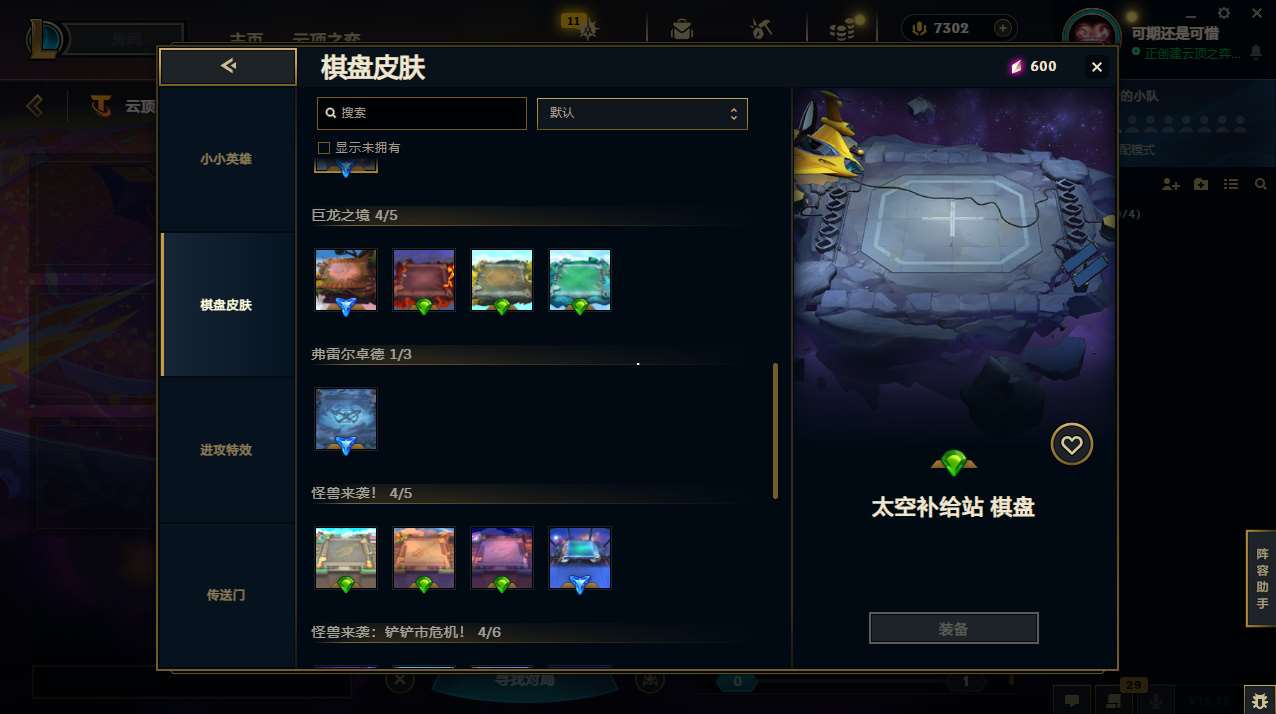The width and height of the screenshot is (1276, 714).
Task: Click the back arrow at panel top-left
Action: coord(228,66)
